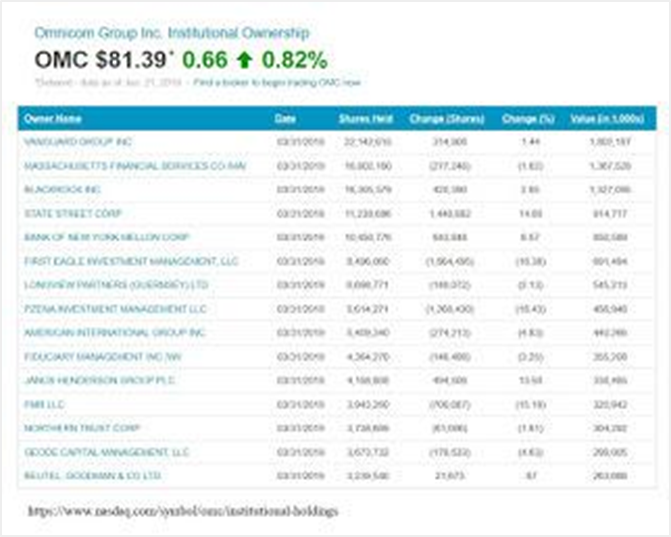Open the NORTHERN TRUST CORP link
The width and height of the screenshot is (671, 537).
[82, 428]
